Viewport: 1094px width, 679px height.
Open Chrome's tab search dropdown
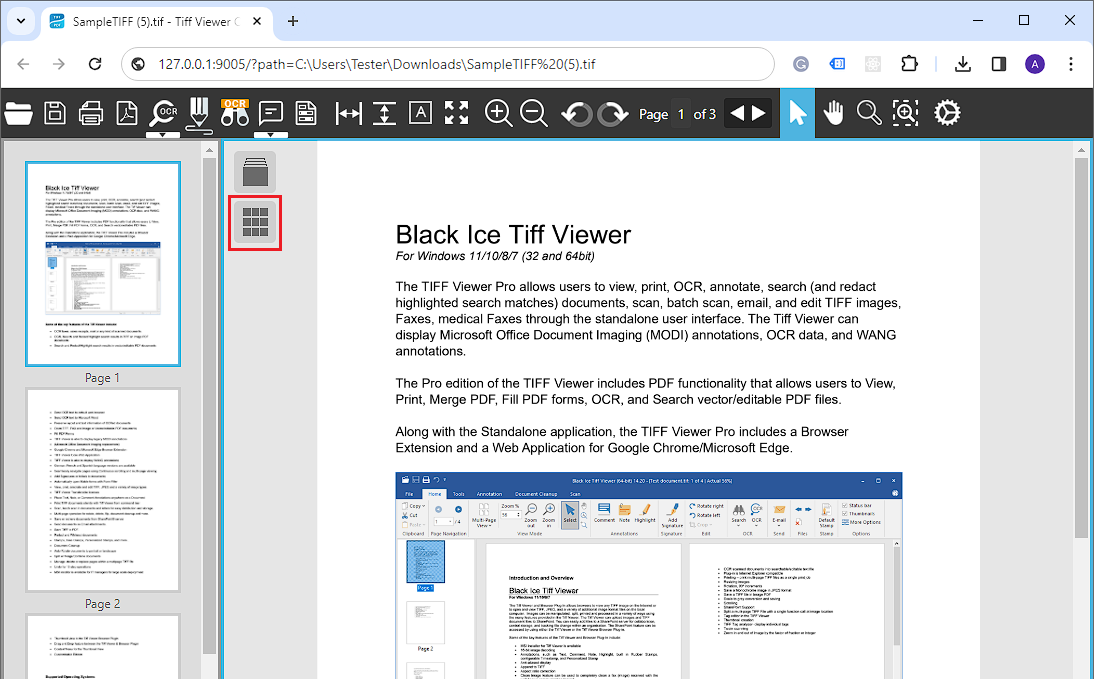(21, 21)
